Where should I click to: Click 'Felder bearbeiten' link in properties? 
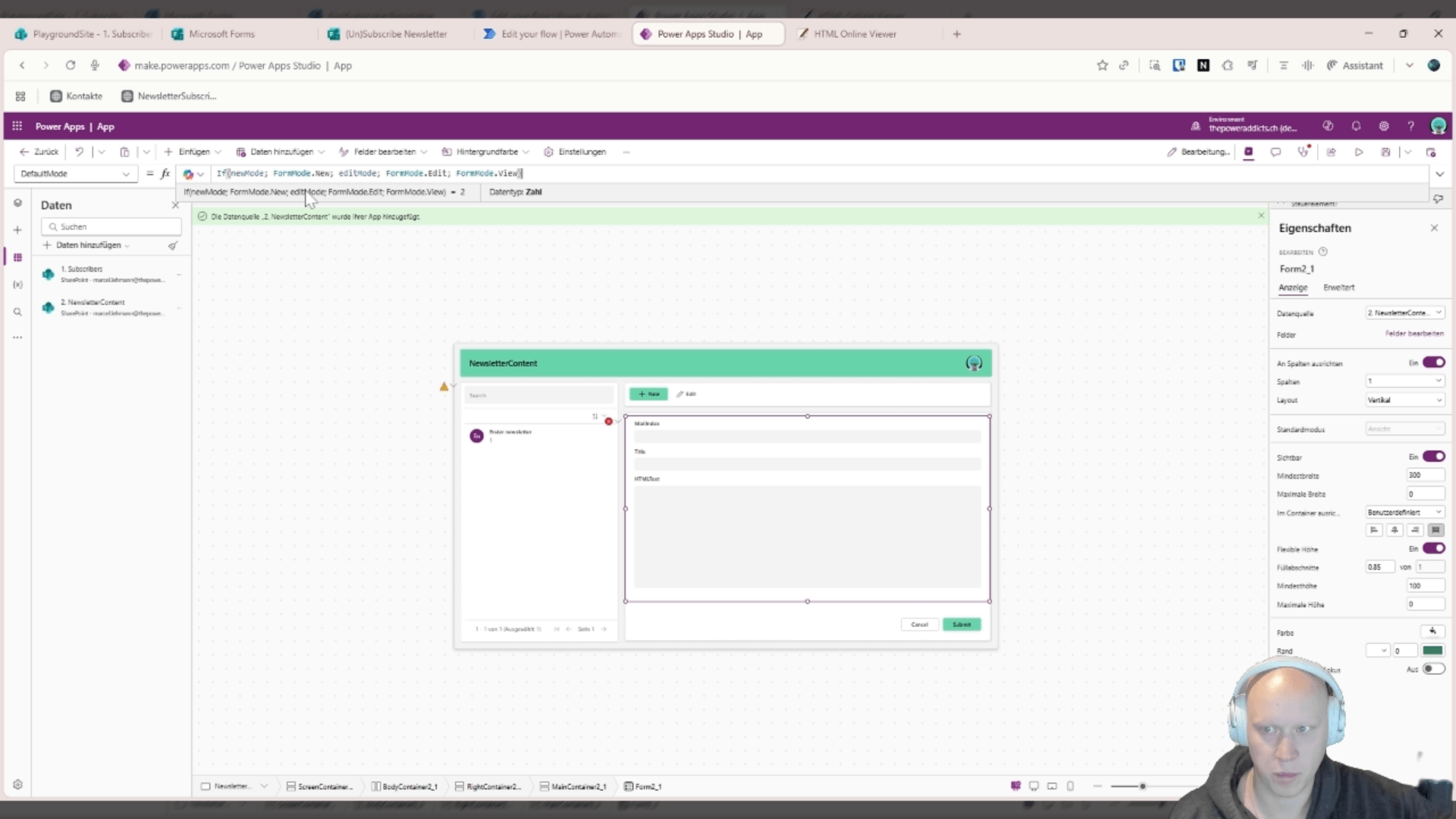1414,334
